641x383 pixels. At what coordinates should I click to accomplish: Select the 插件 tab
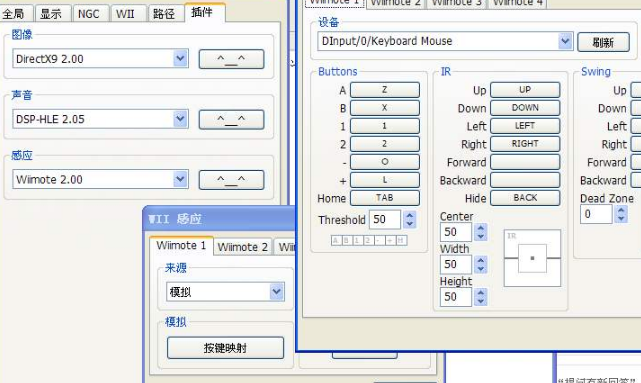click(204, 12)
